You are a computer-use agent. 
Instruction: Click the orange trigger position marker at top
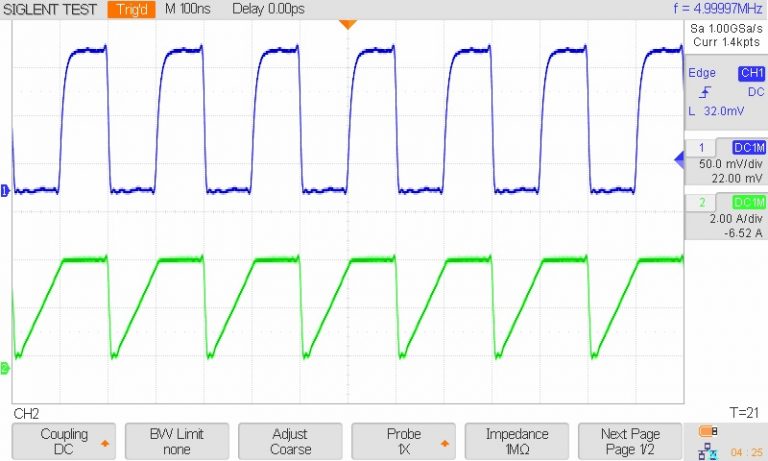(x=347, y=24)
